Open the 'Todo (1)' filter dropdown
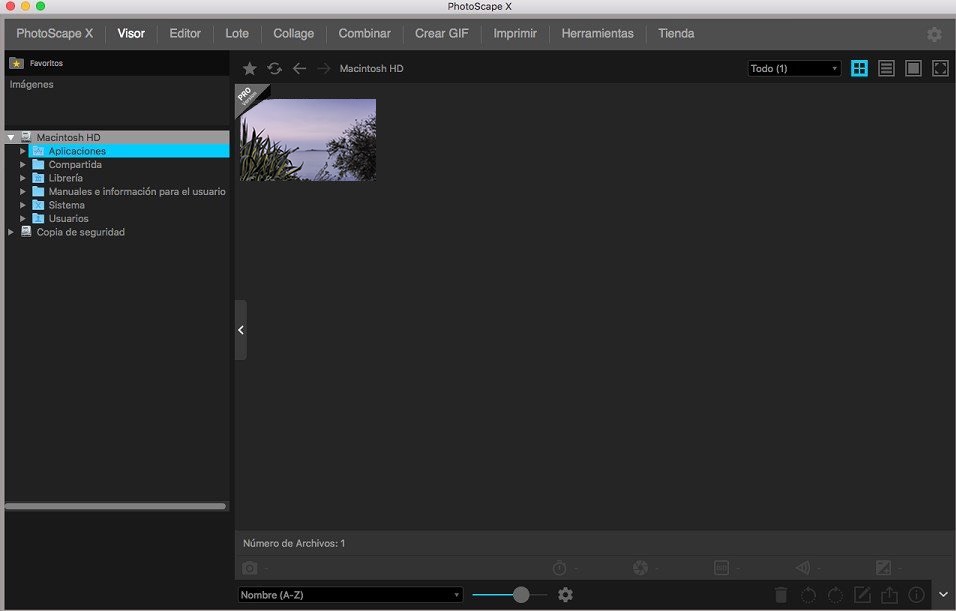The width and height of the screenshot is (956, 611). [793, 68]
